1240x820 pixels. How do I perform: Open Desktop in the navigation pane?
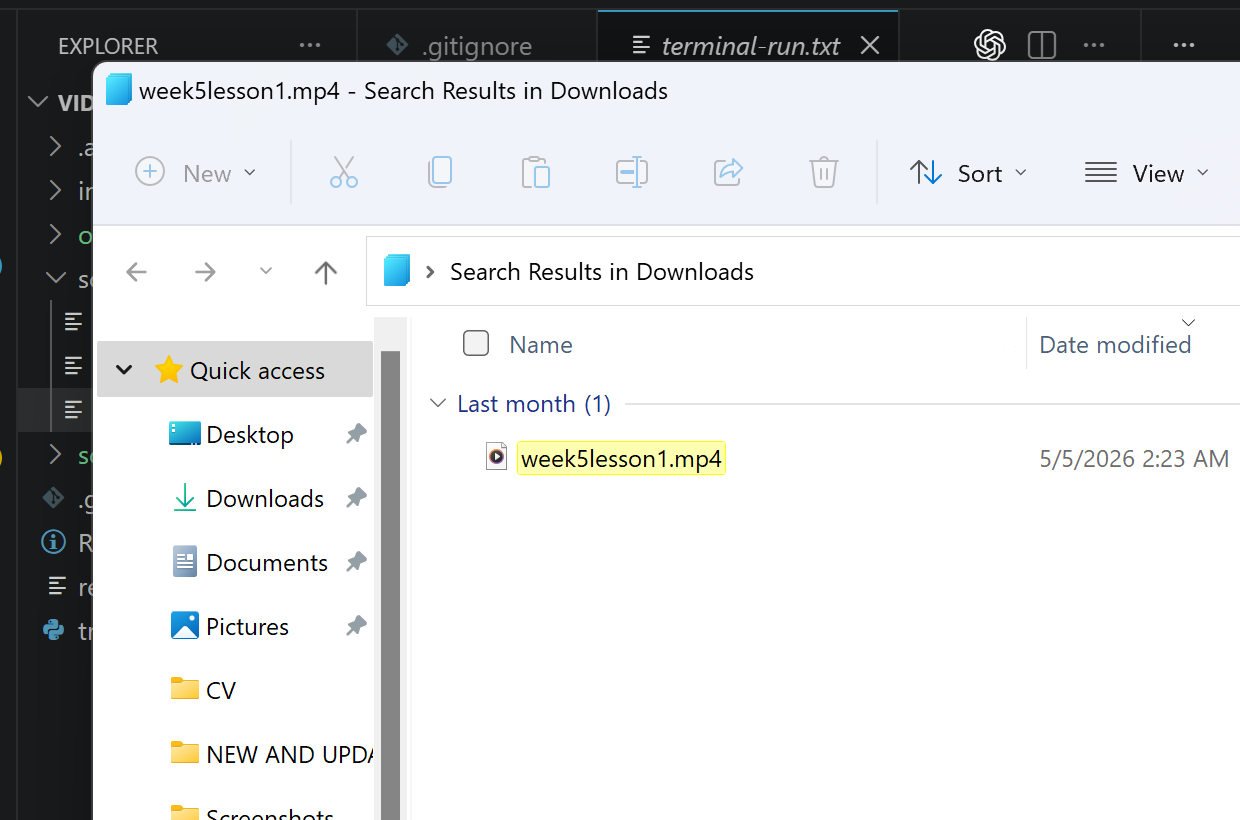coord(250,435)
